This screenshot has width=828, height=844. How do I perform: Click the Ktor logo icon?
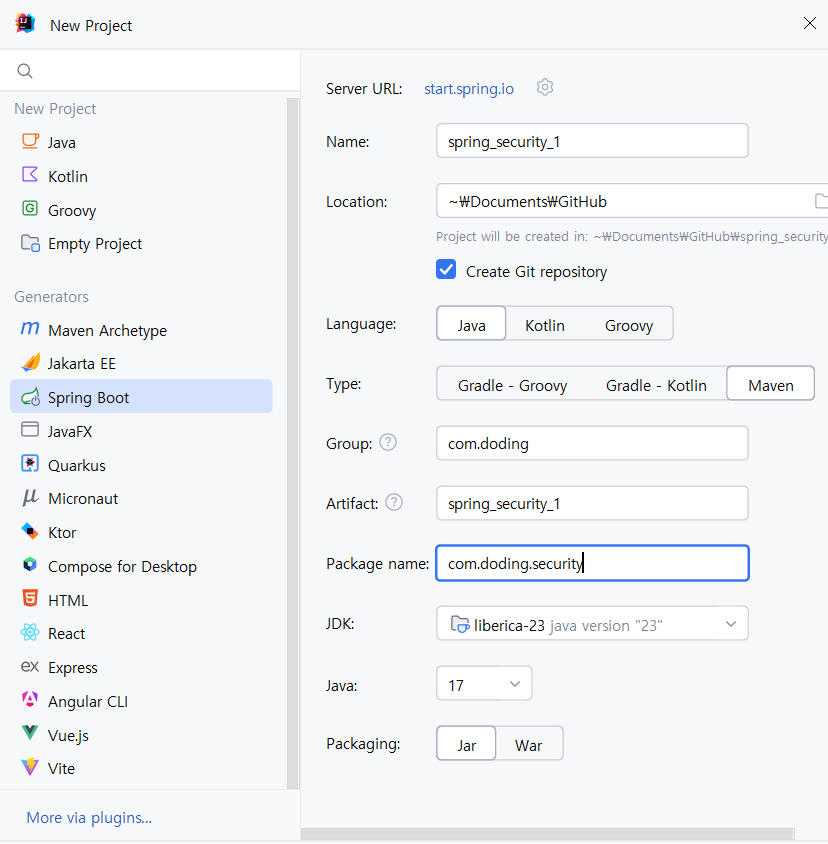coord(30,531)
